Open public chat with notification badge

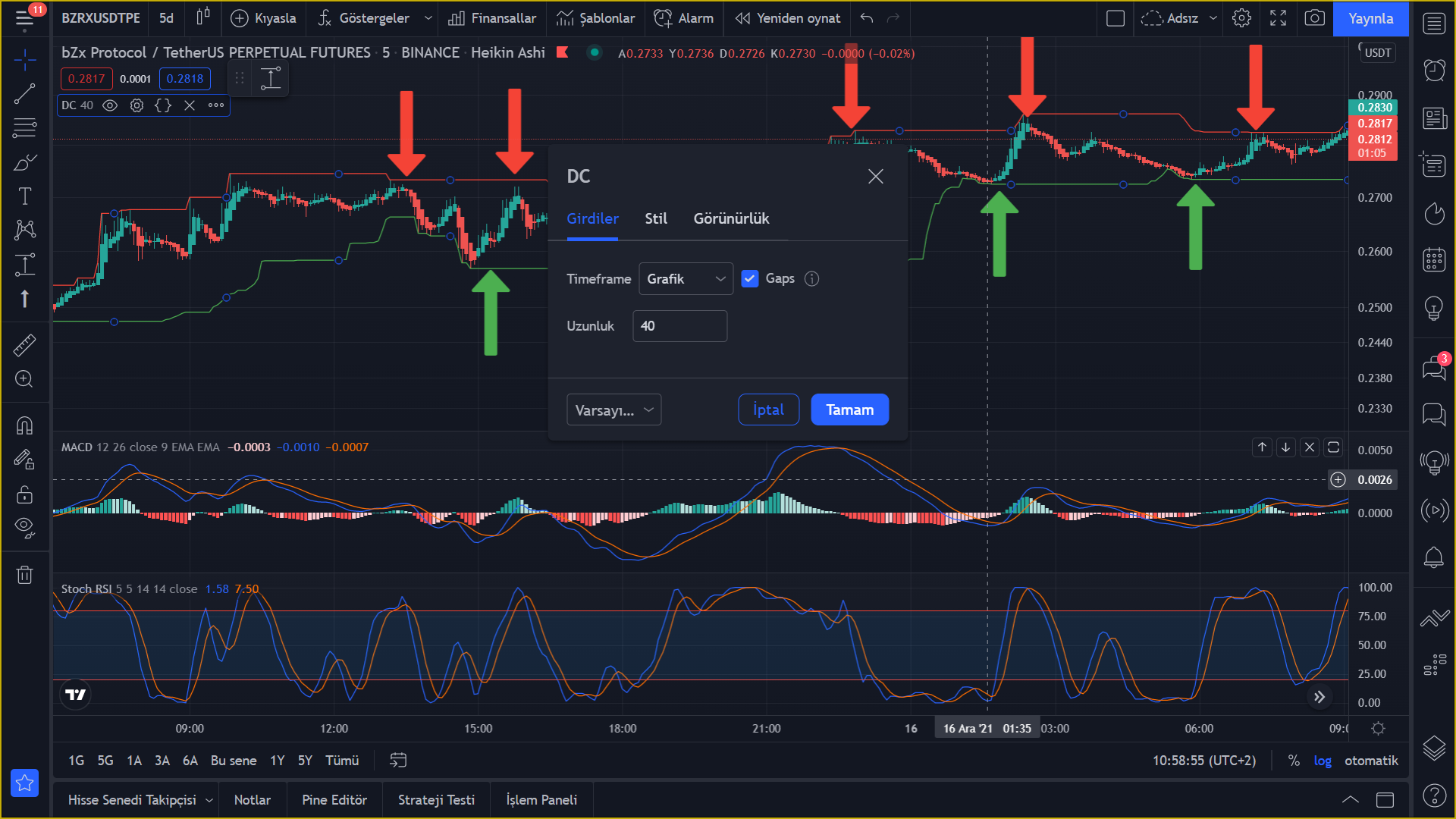pos(1434,368)
